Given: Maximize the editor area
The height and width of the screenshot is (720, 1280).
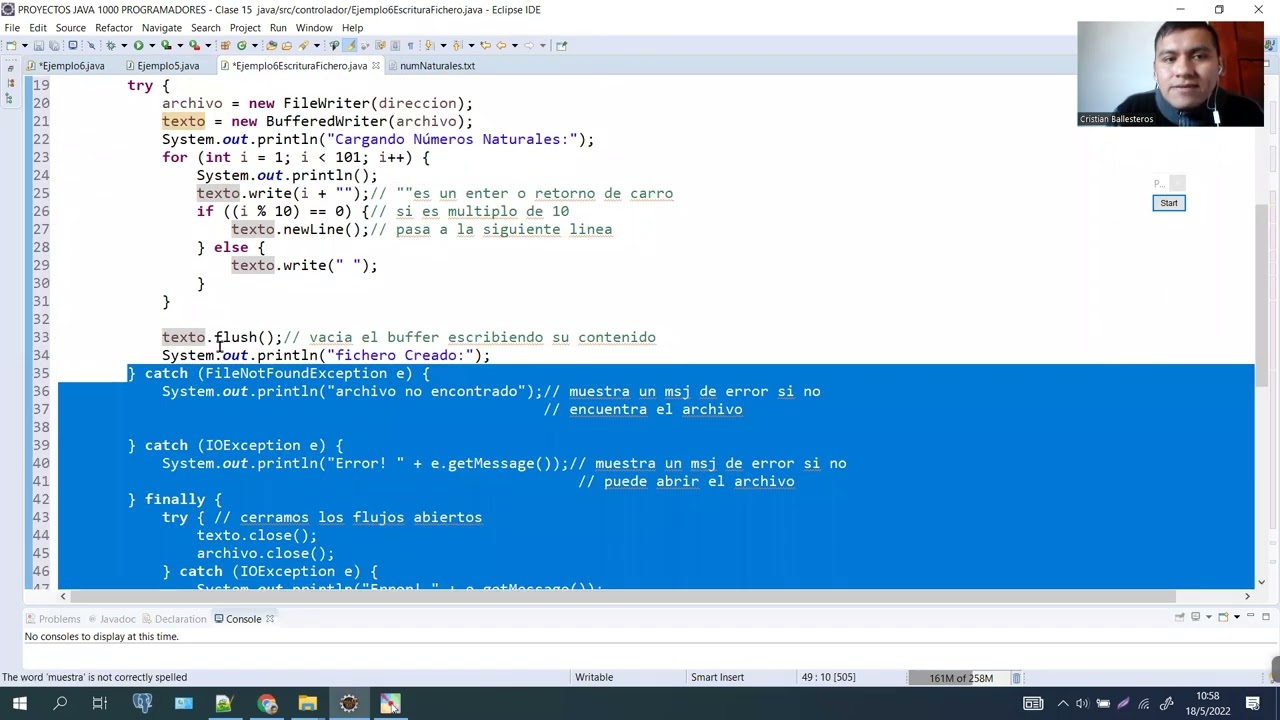Looking at the screenshot, I should coord(1266,66).
